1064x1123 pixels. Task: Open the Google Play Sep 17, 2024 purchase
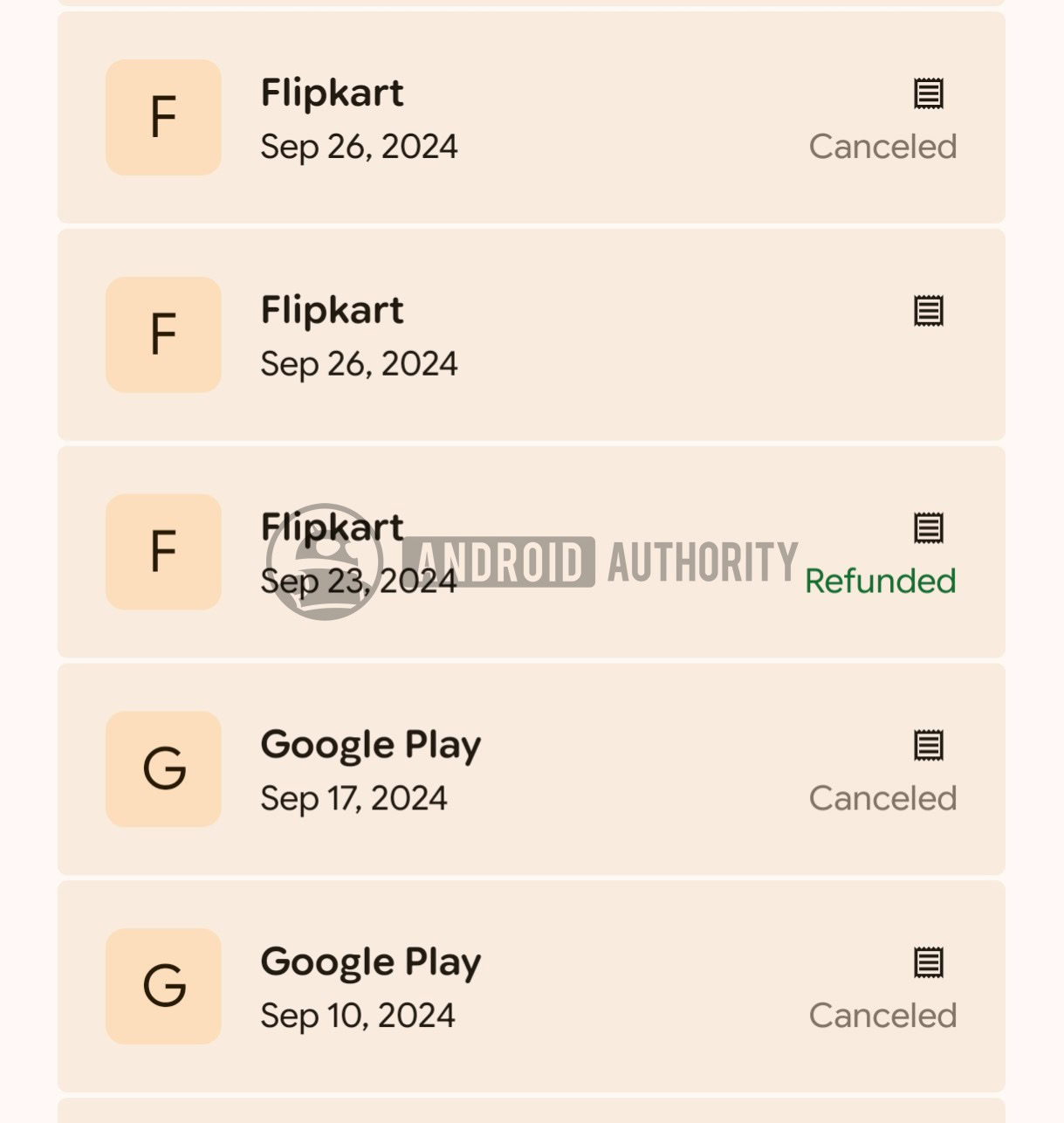(532, 769)
